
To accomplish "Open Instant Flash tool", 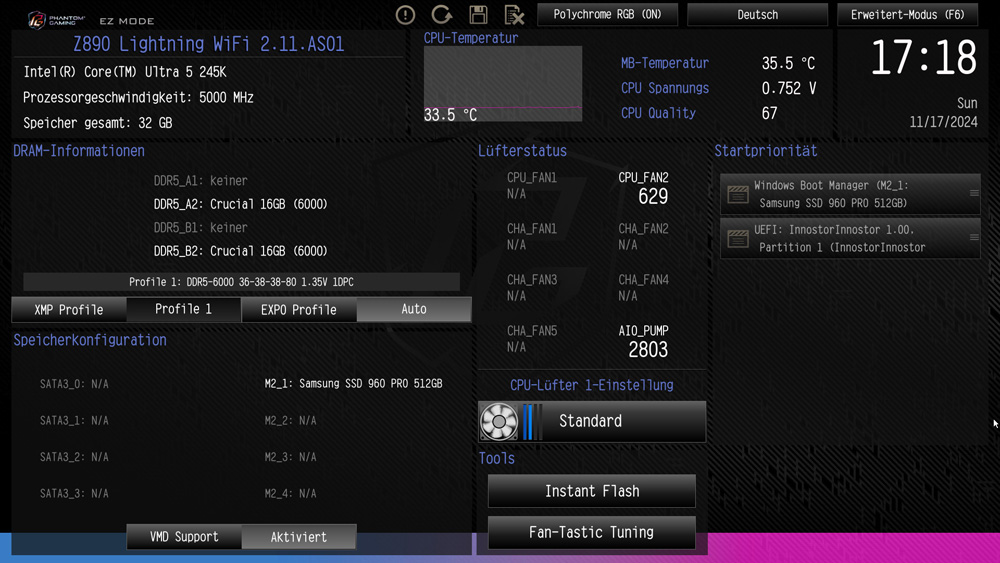I will click(592, 491).
